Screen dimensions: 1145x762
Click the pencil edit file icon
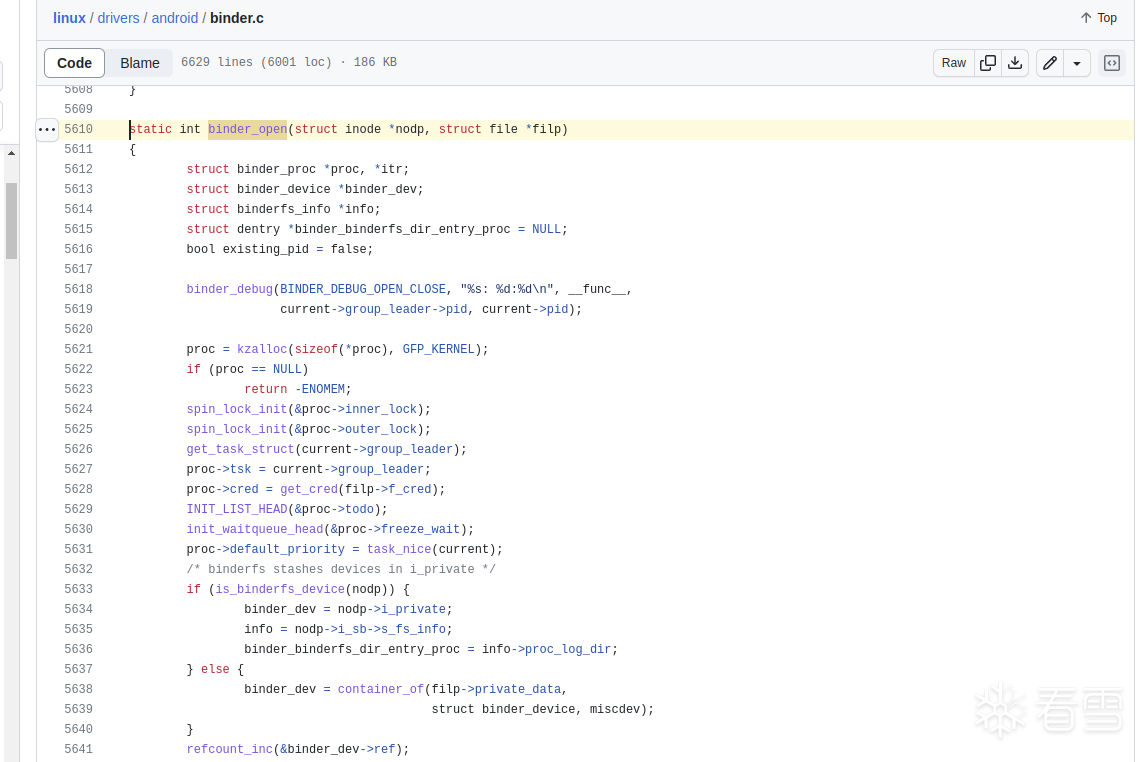point(1049,63)
